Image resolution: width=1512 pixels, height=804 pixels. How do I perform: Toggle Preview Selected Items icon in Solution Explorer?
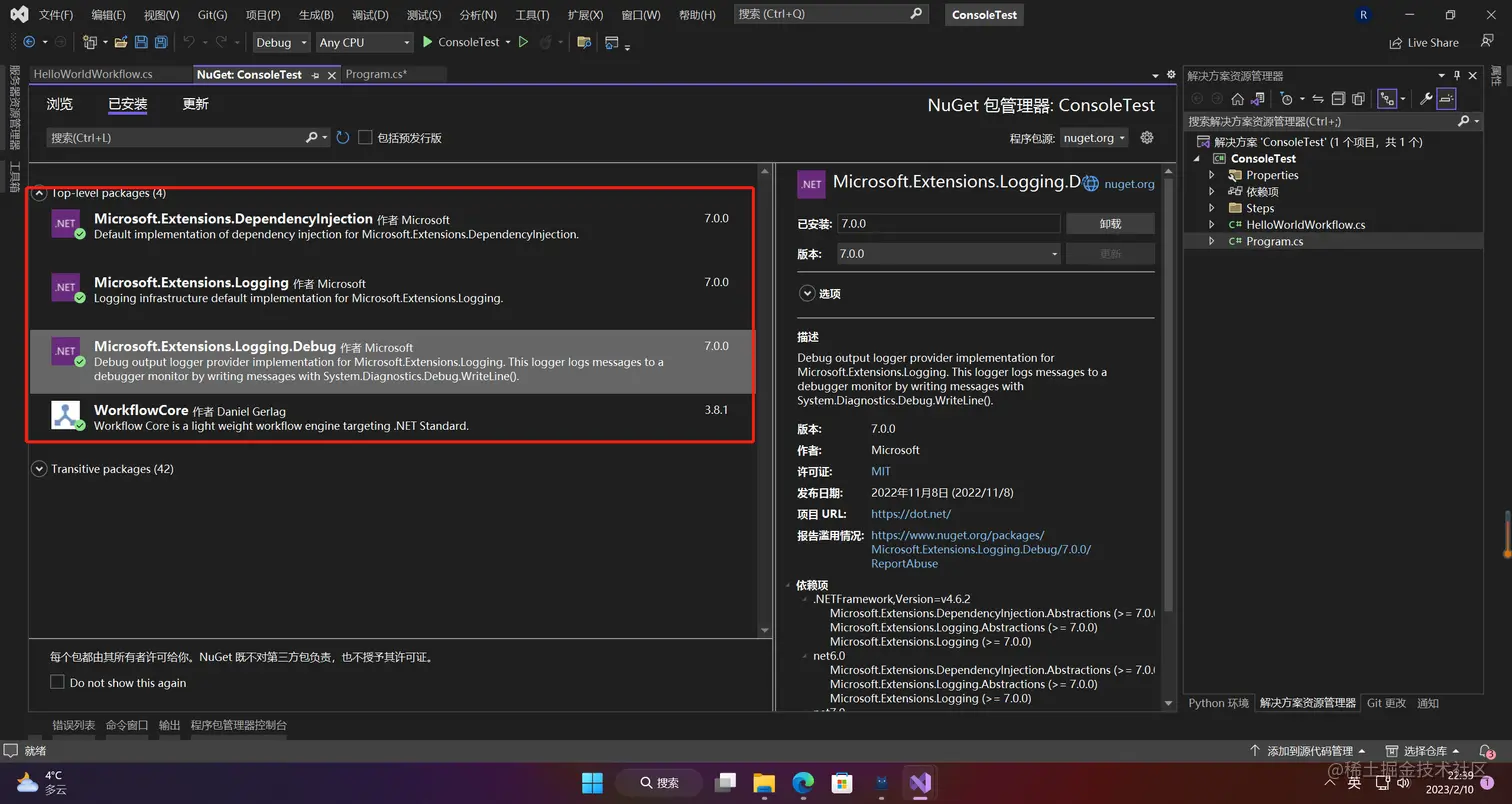[x=1446, y=98]
